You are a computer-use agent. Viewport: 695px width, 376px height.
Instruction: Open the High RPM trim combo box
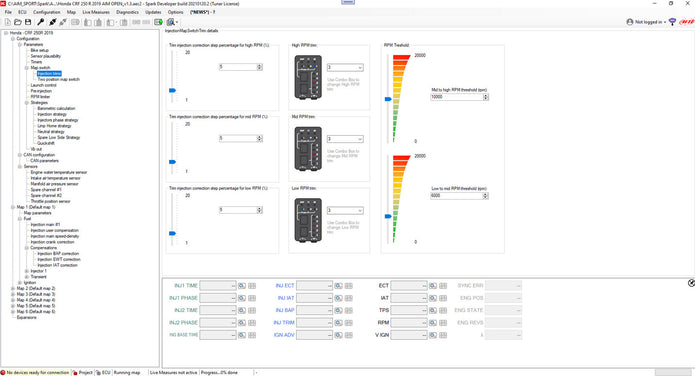pyautogui.click(x=345, y=67)
